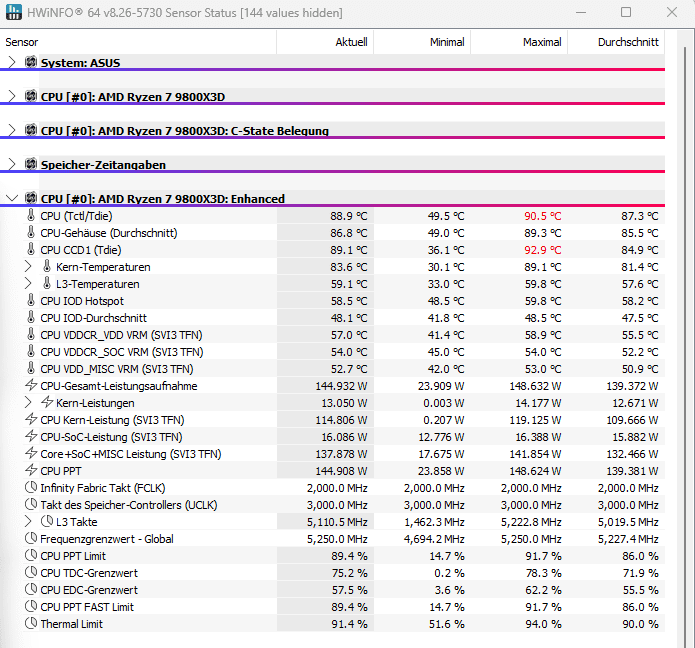Click the chip icon beside 9800X3D: Enhanced

coord(31,198)
